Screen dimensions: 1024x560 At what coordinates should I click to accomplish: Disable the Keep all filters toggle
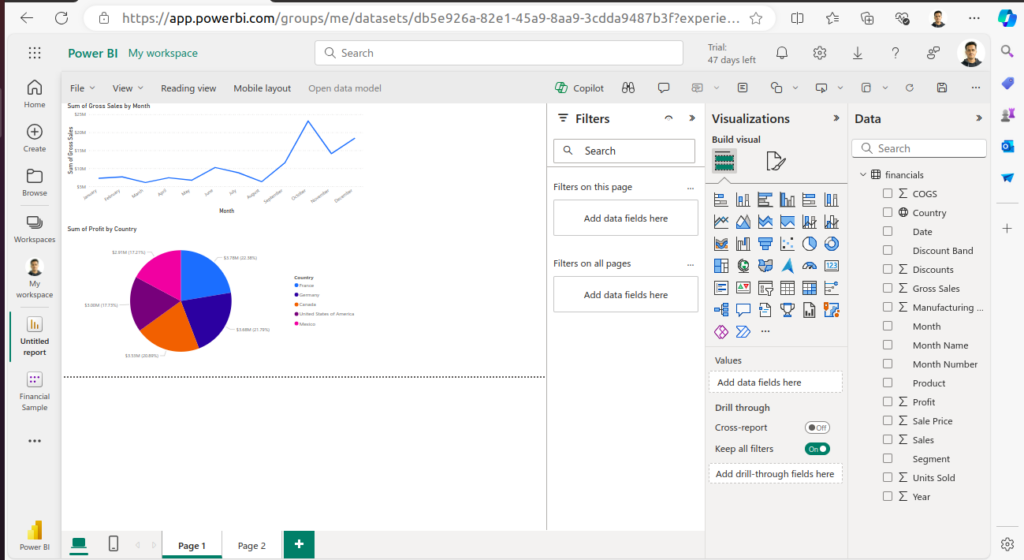tap(817, 449)
